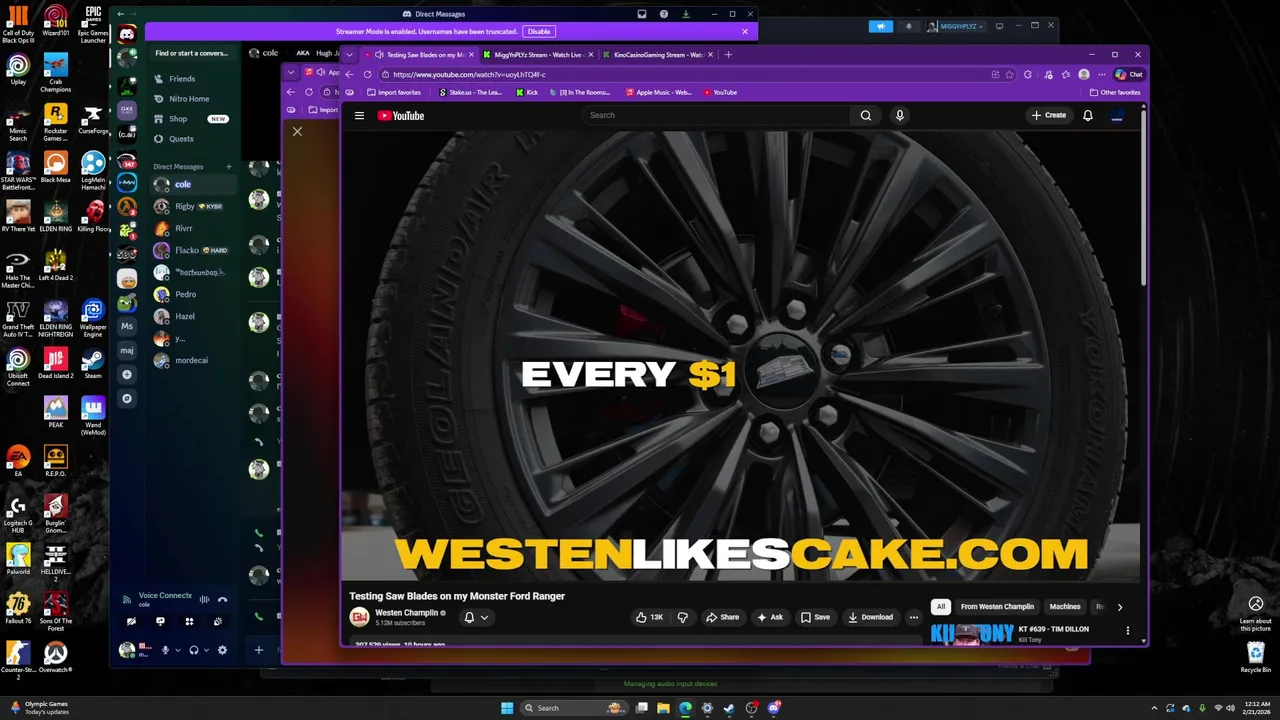Open Apple Music bookmark
1280x720 pixels.
coord(659,92)
